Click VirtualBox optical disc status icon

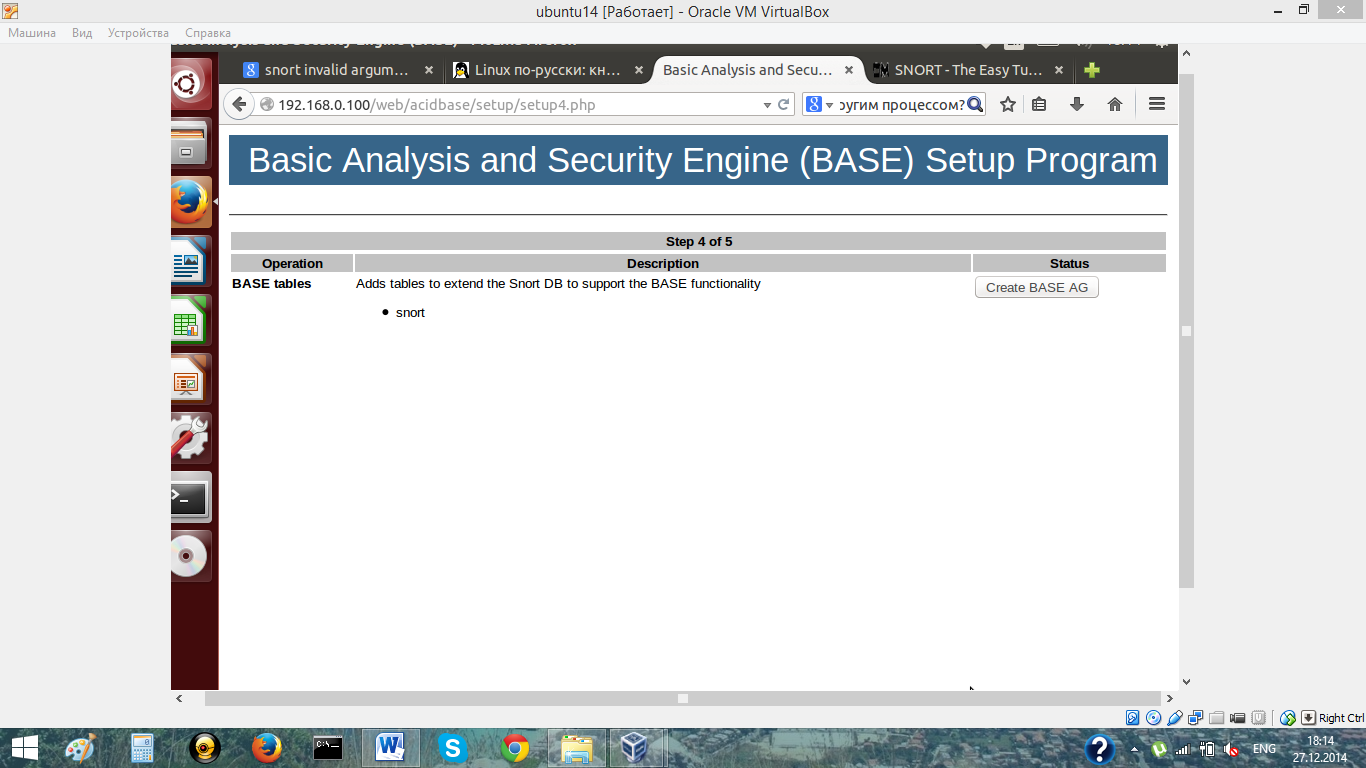tap(1154, 718)
